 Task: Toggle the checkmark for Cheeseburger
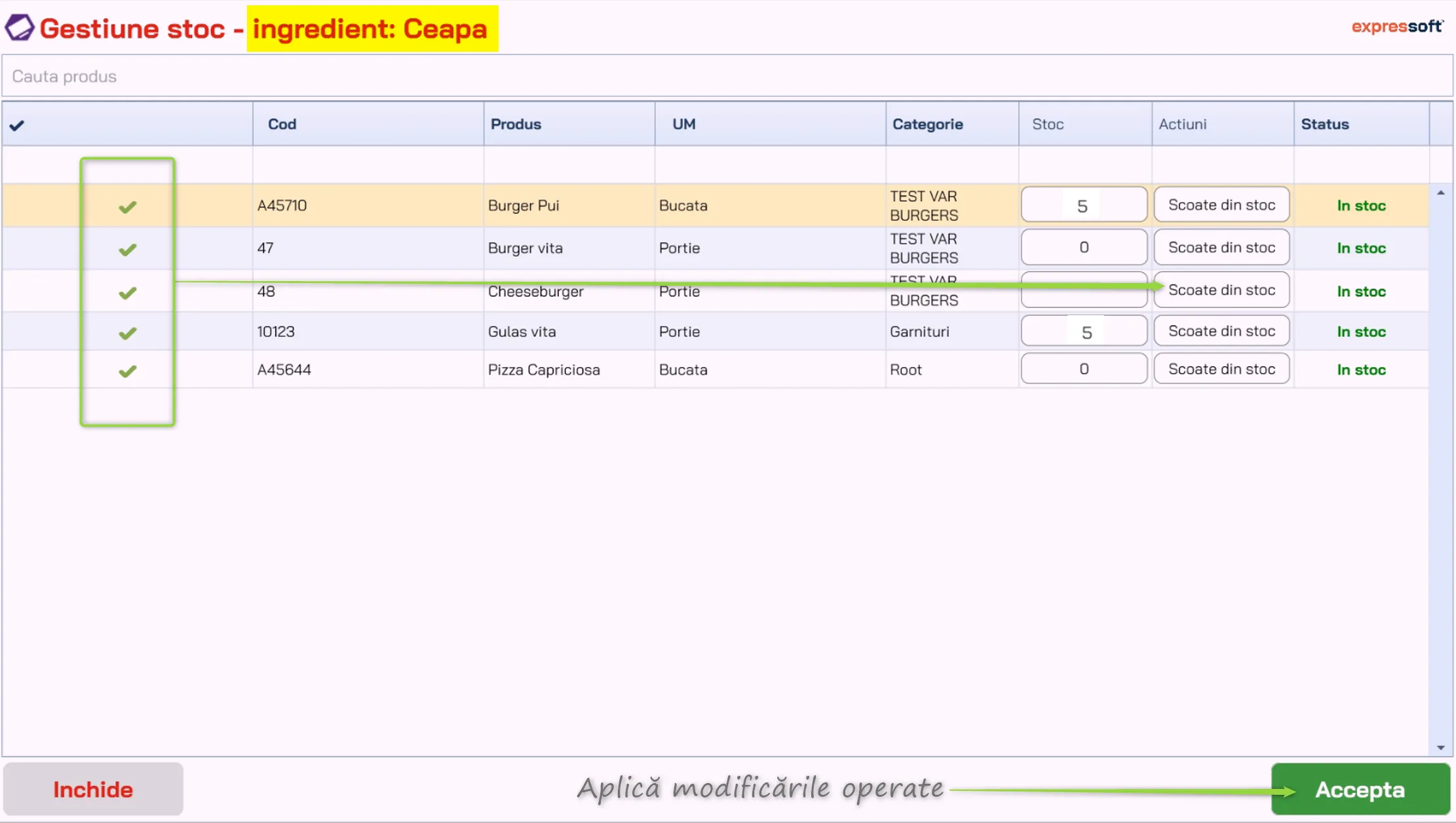pos(127,293)
